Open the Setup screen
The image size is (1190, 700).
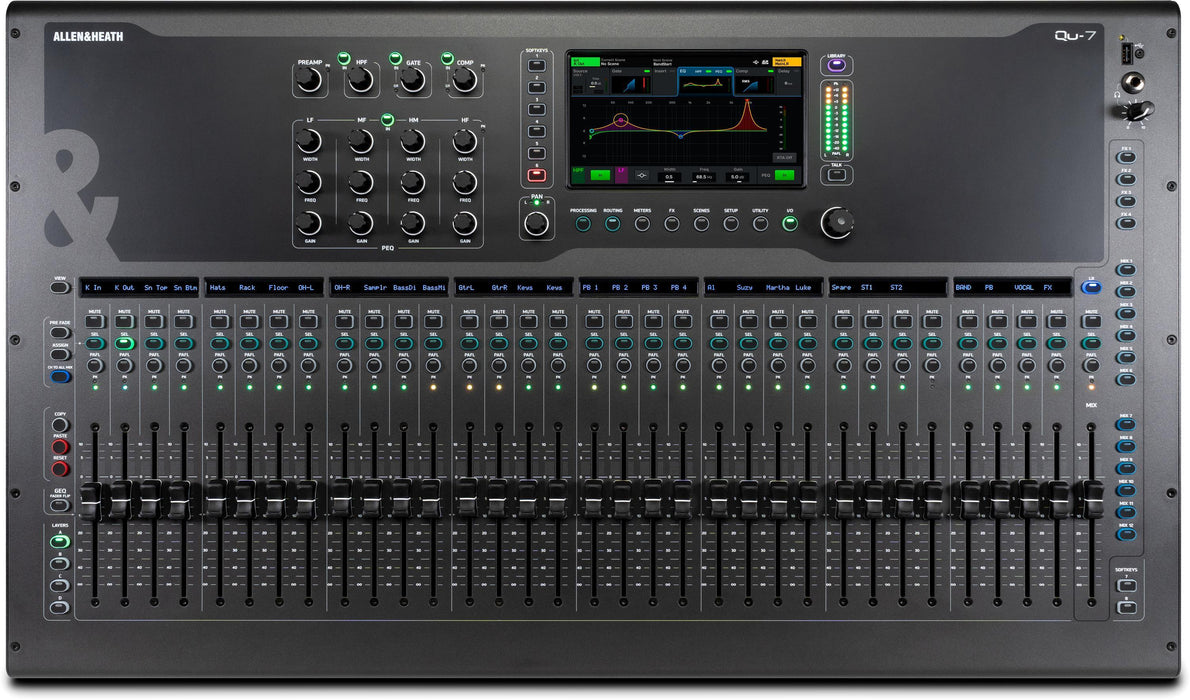[731, 223]
